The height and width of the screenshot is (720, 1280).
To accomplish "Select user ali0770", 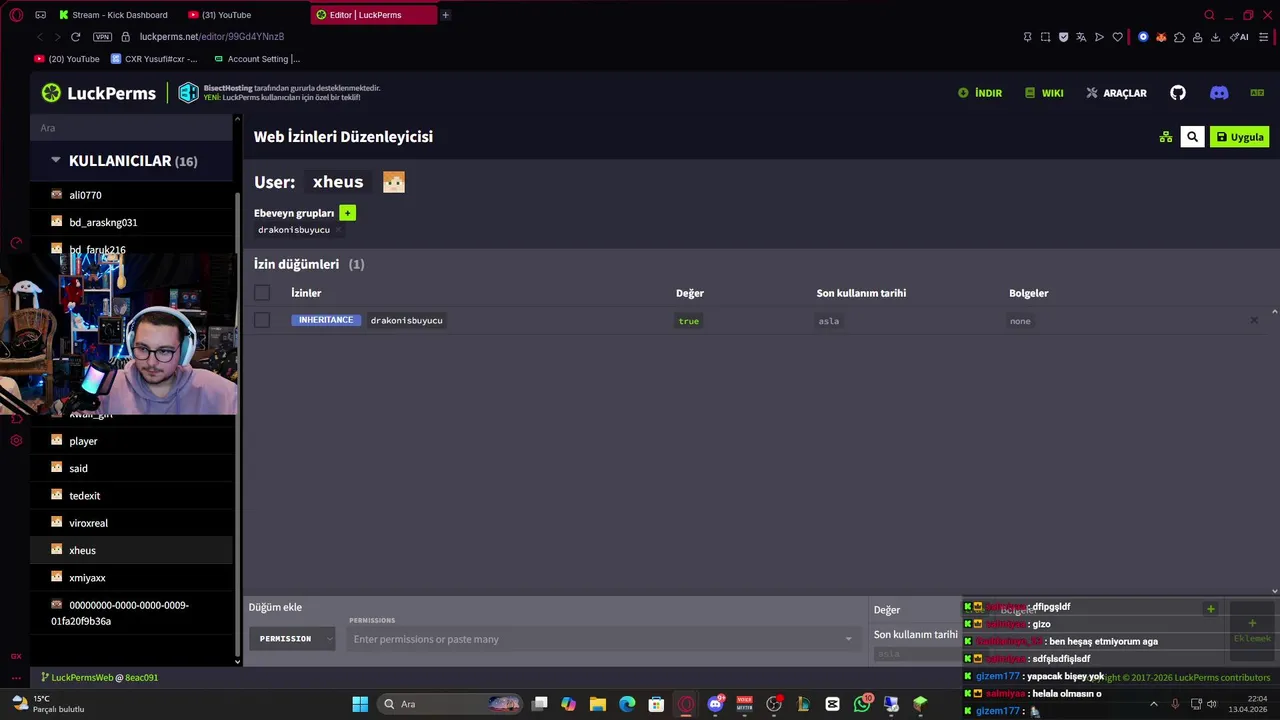I will [x=132, y=195].
